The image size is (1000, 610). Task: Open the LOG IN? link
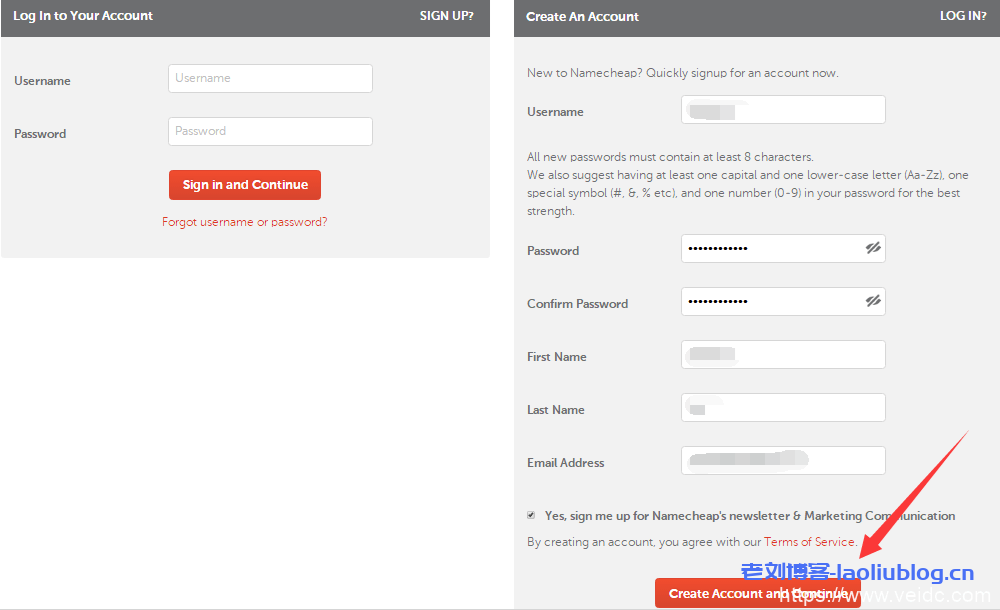(x=963, y=16)
